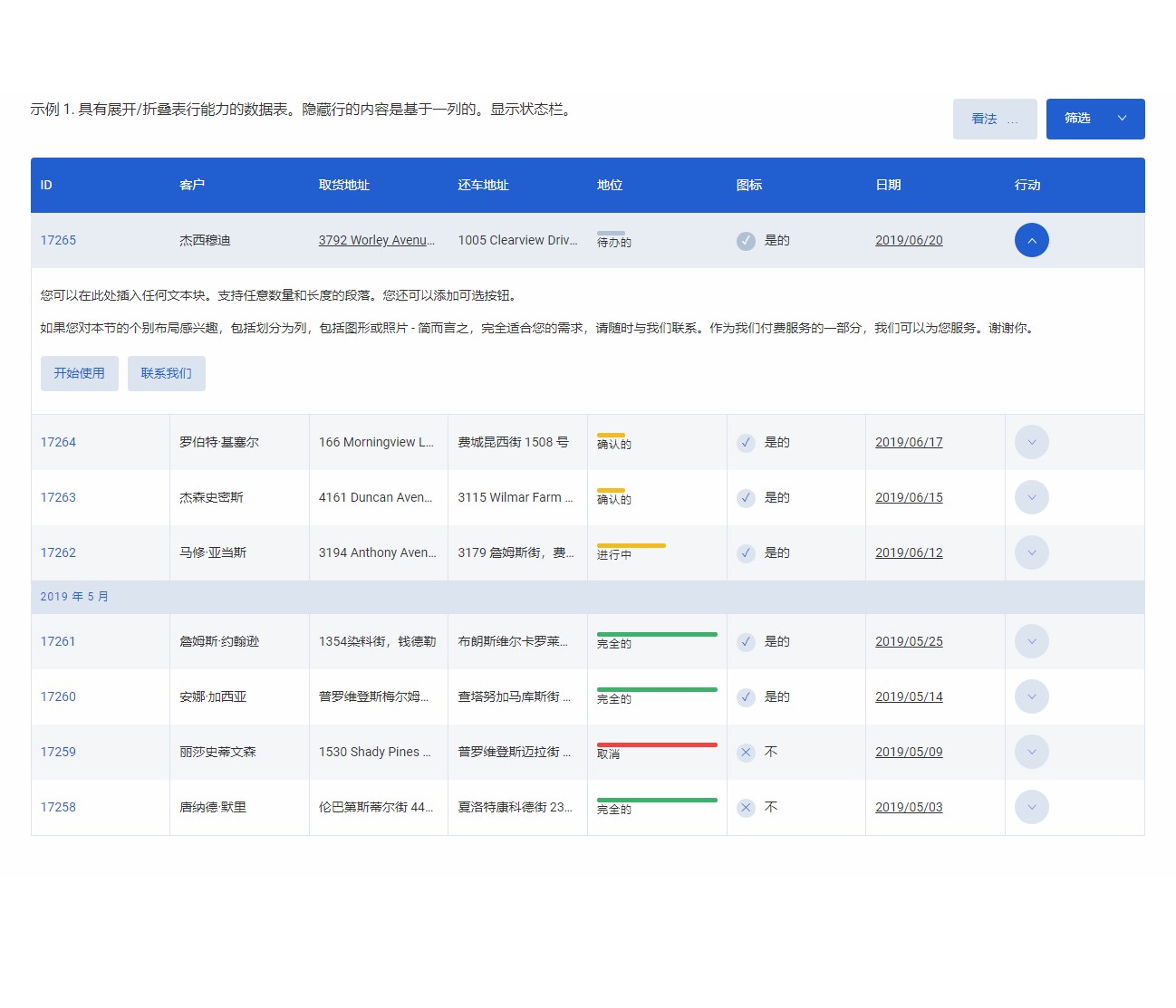The image size is (1176, 1008).
Task: Click the date 2019/05/25
Action: (909, 641)
